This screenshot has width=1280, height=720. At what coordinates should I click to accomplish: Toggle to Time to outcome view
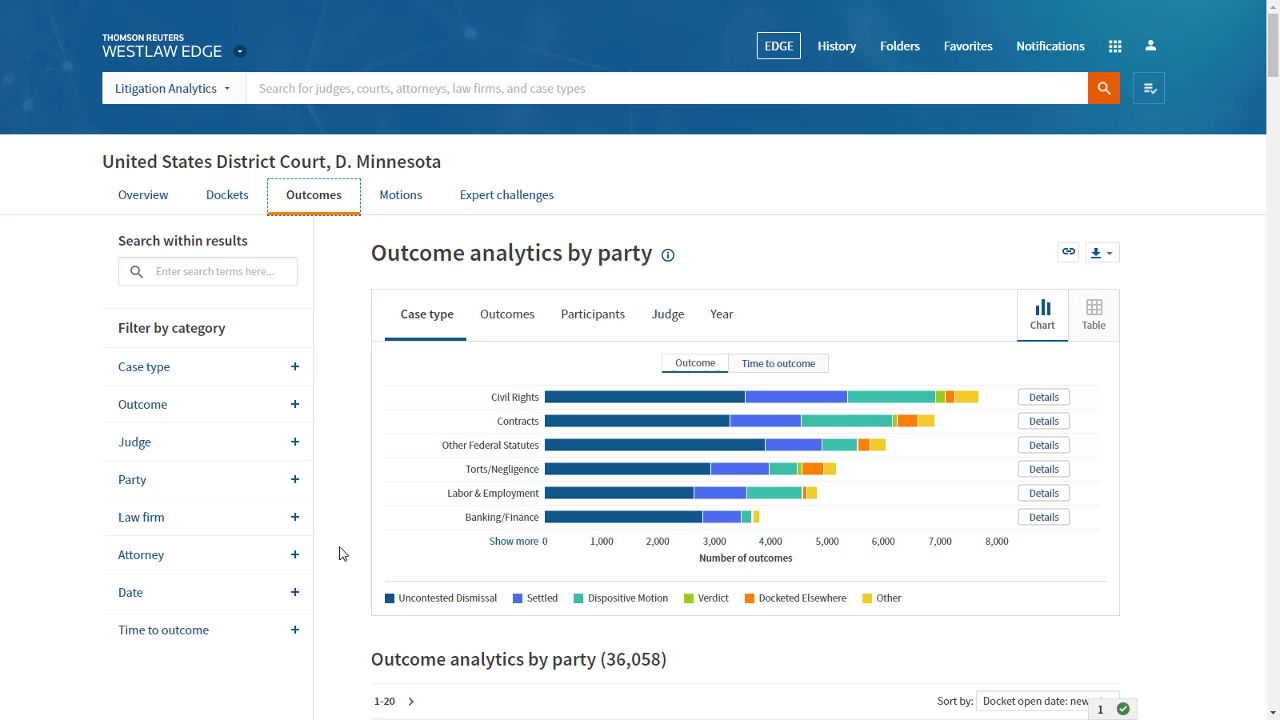click(778, 363)
